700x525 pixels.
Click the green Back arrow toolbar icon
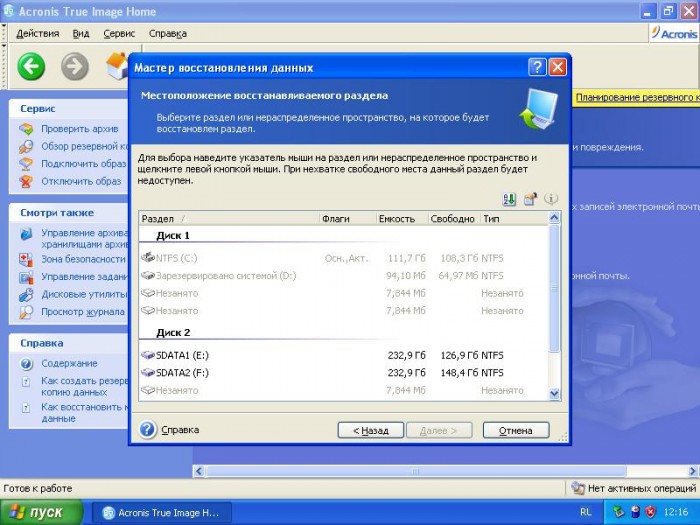click(x=31, y=67)
